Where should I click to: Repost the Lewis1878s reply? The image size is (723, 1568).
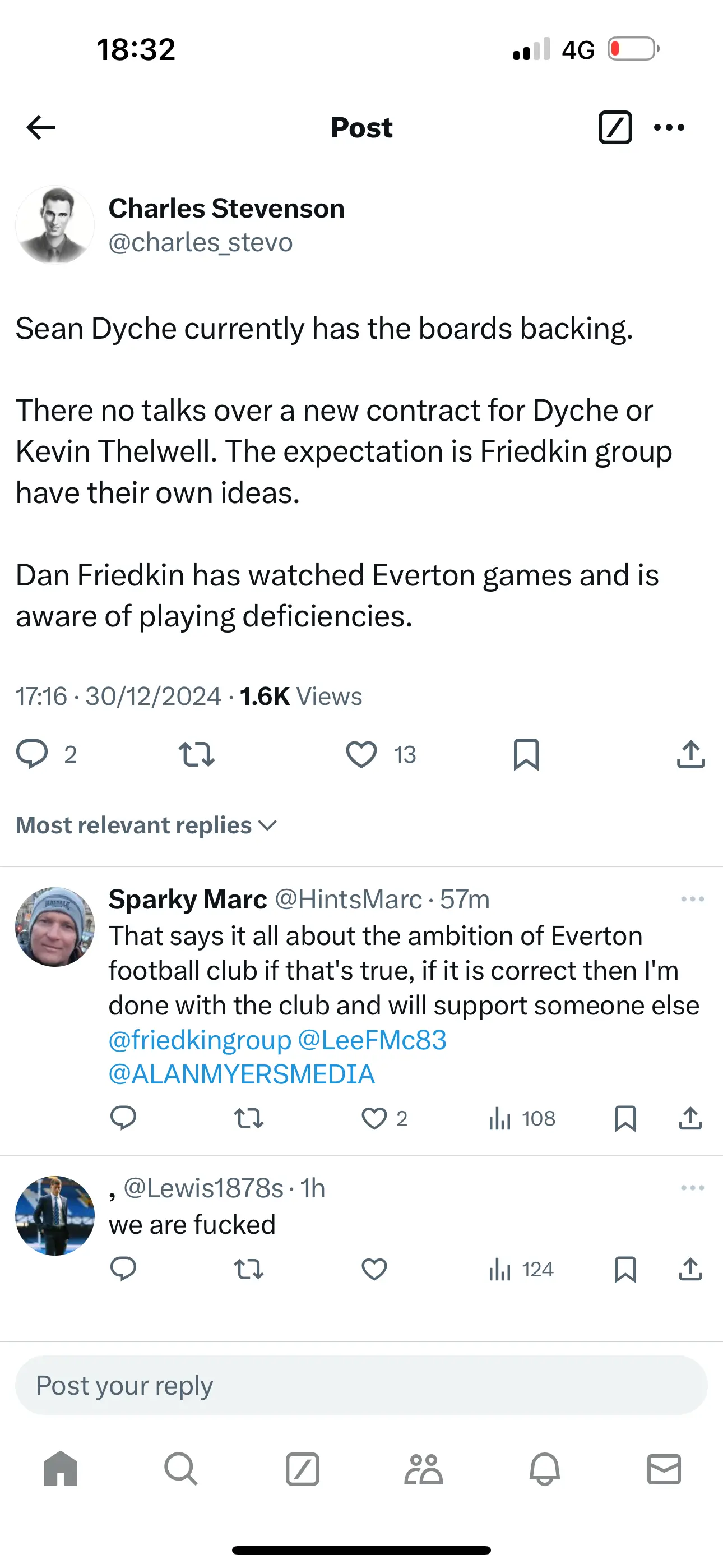pyautogui.click(x=248, y=1269)
